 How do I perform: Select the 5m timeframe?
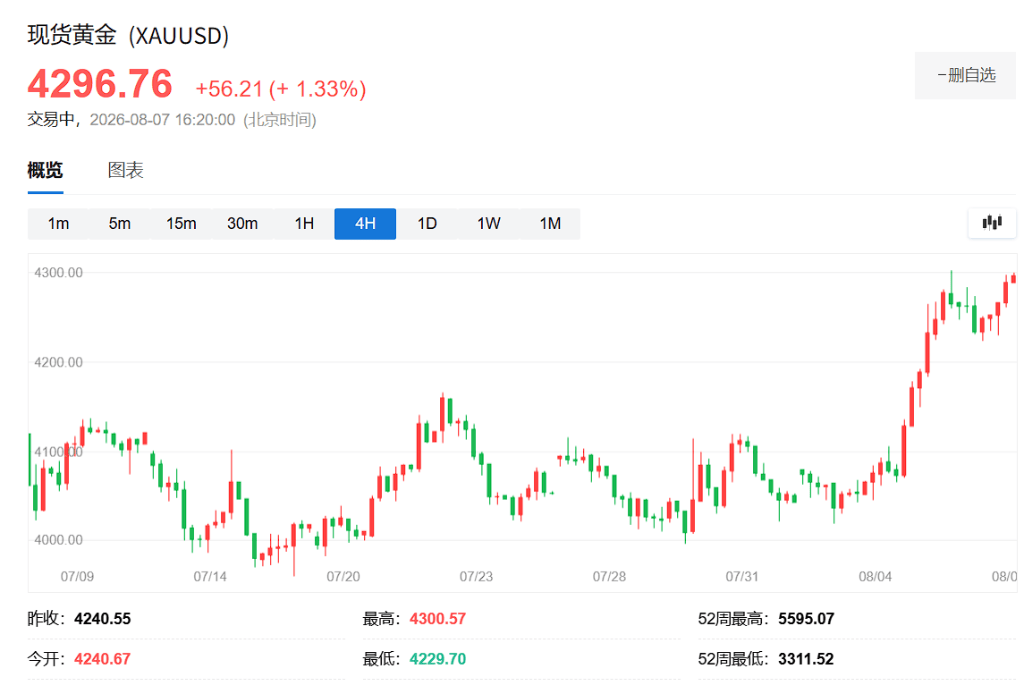120,224
